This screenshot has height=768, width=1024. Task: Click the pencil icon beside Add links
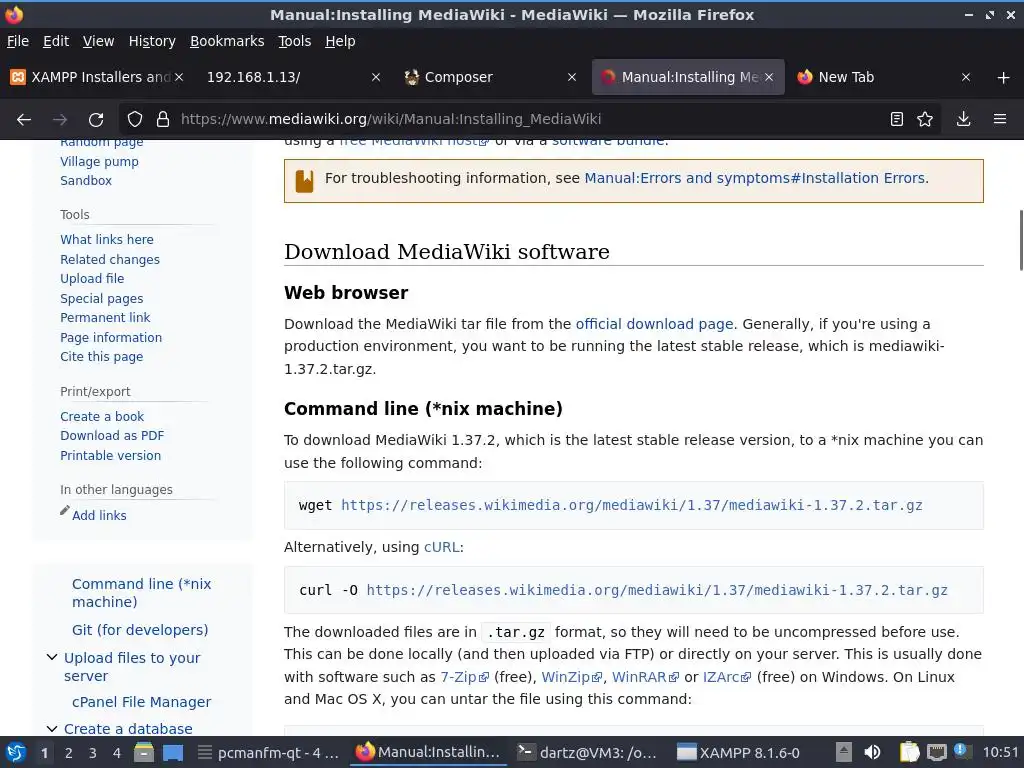[x=65, y=511]
